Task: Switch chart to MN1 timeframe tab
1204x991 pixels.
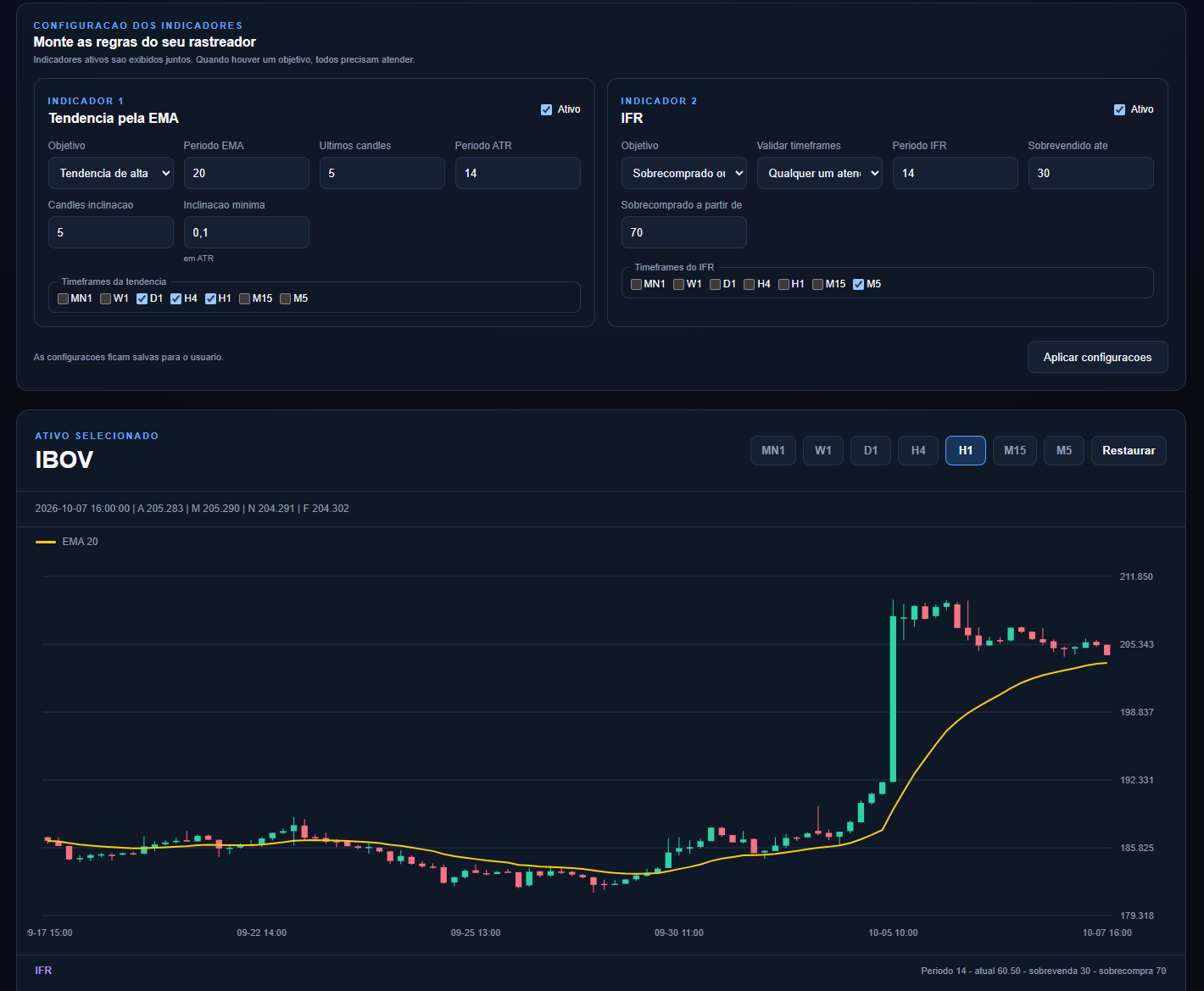Action: (x=773, y=451)
